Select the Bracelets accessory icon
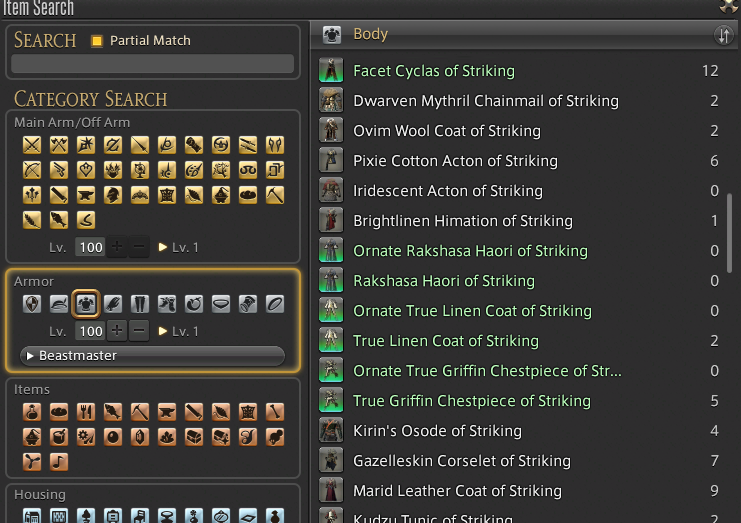741x523 pixels. [248, 304]
